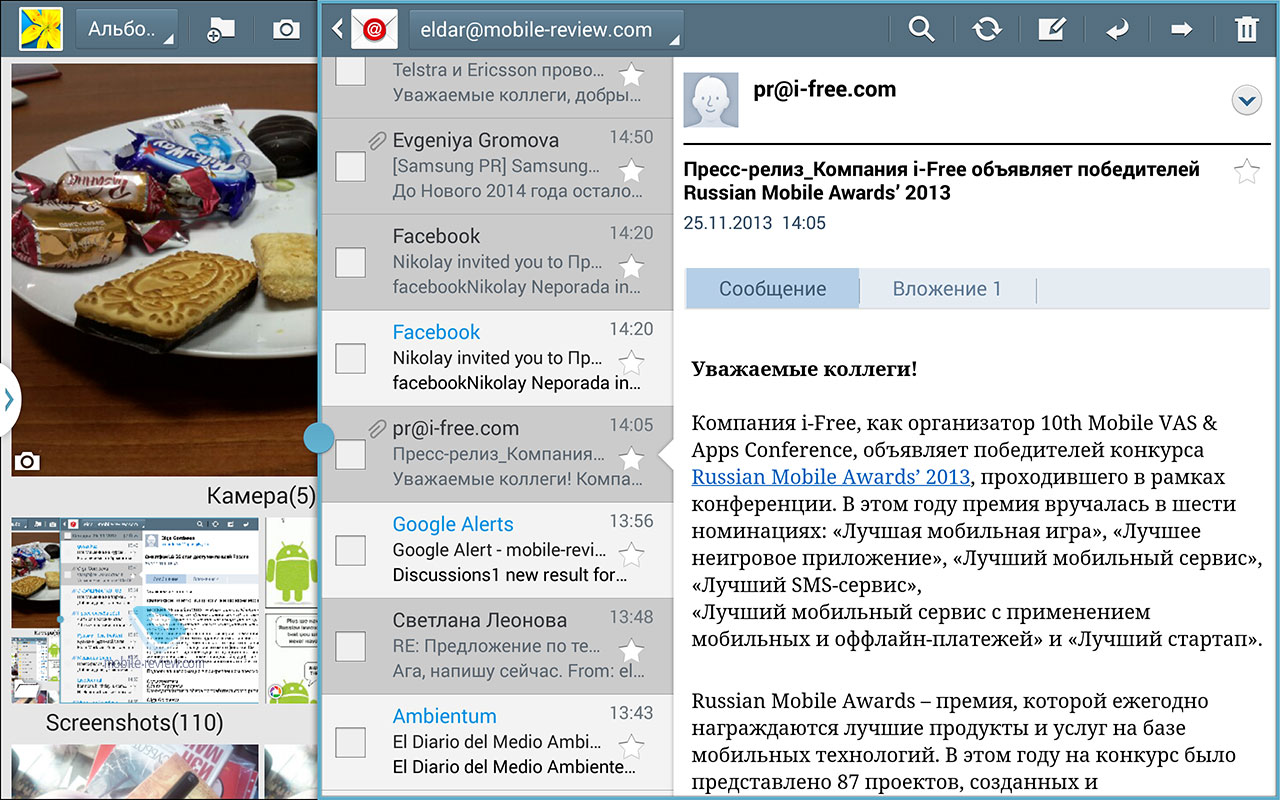Image resolution: width=1280 pixels, height=800 pixels.
Task: Tap the pr@i-free.com sender avatar
Action: (710, 99)
